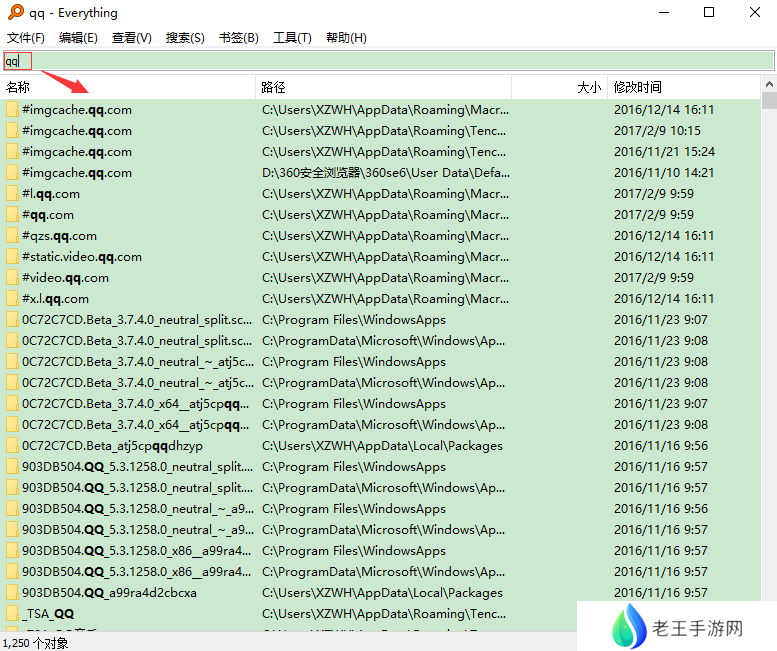Click folder icon beside #l.qq.com
This screenshot has width=777, height=651.
pyautogui.click(x=12, y=194)
